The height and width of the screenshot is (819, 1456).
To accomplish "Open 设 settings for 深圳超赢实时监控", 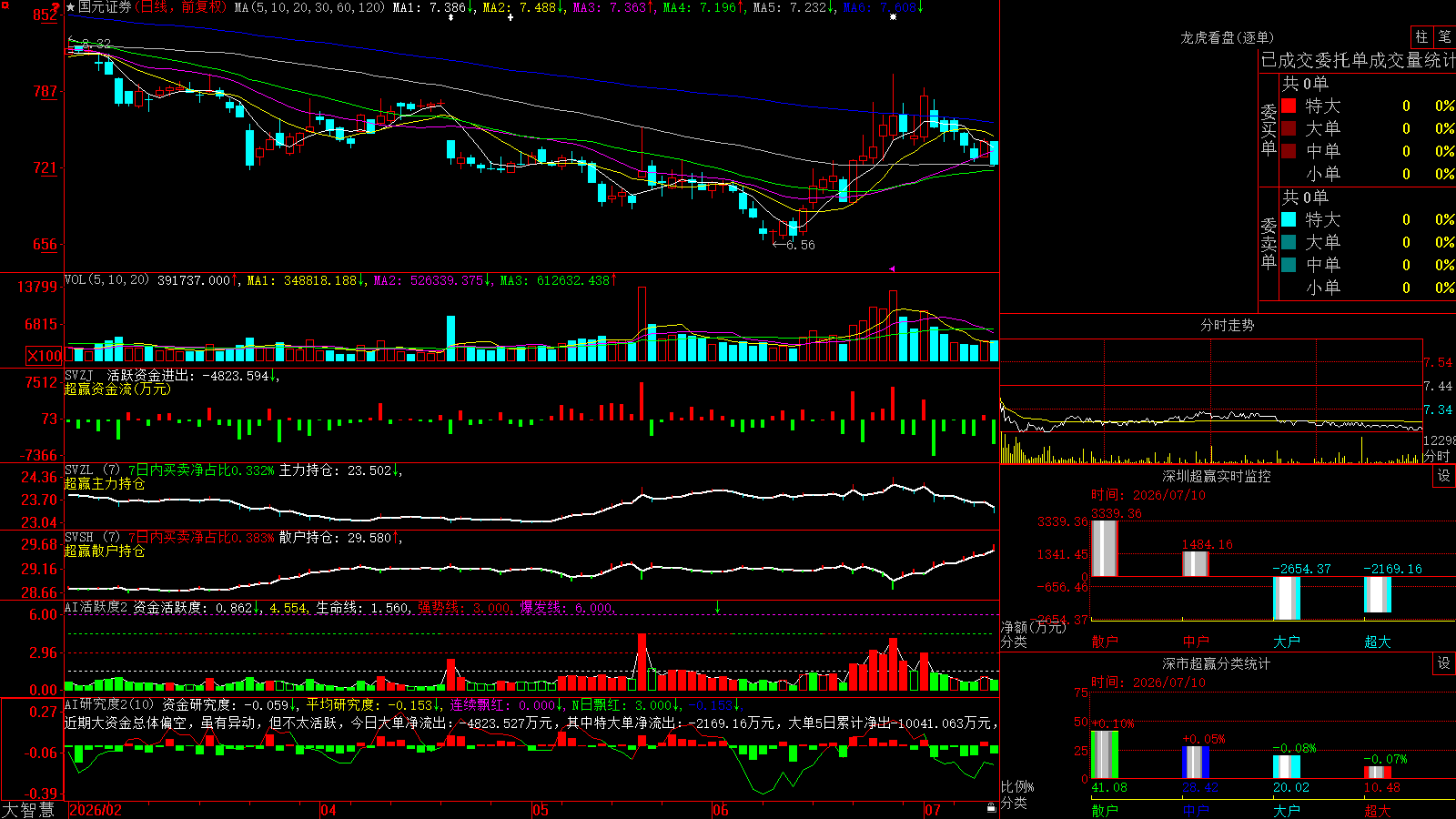I will [x=1444, y=476].
